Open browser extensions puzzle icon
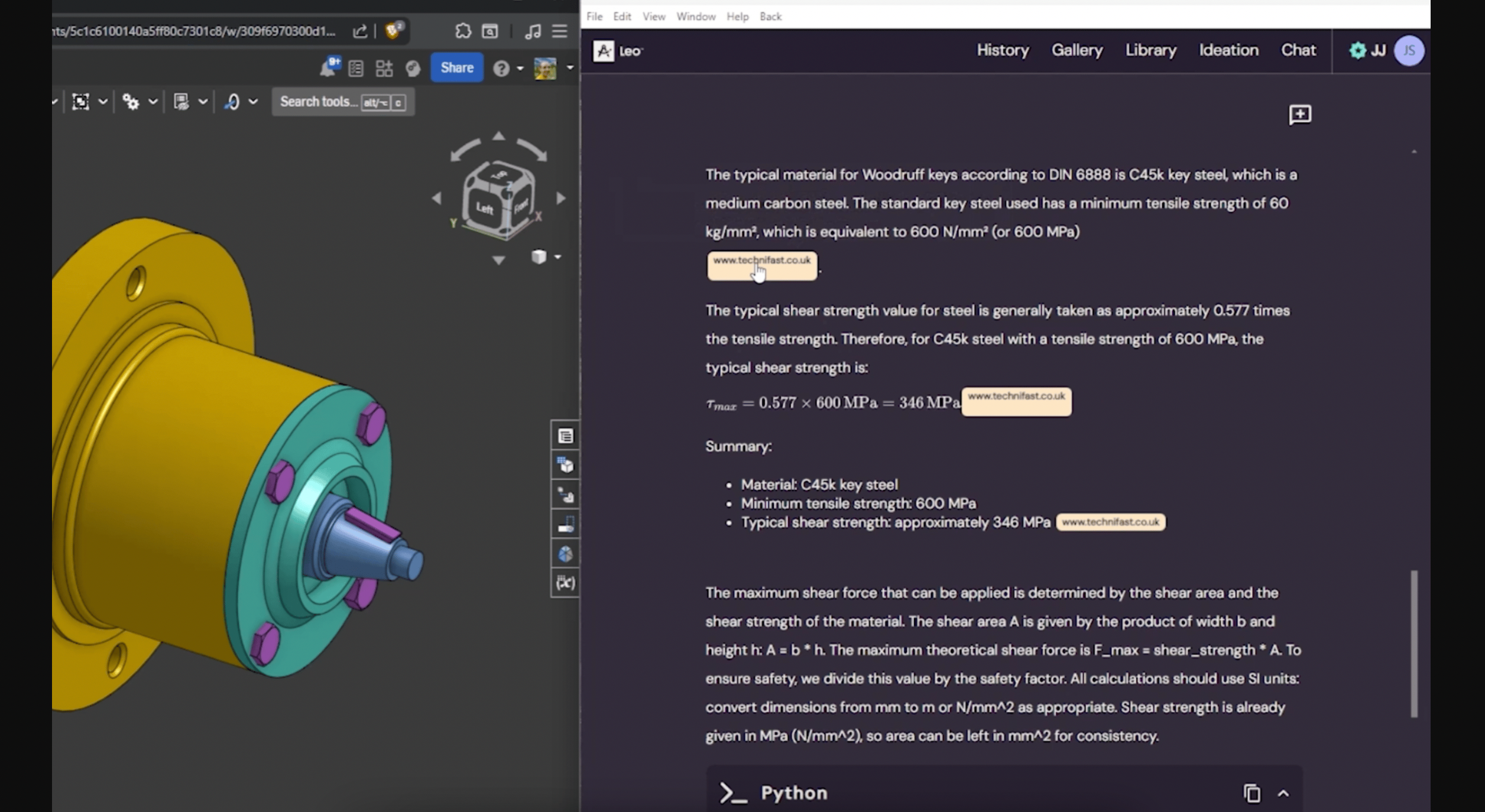Viewport: 1485px width, 812px height. [x=463, y=31]
